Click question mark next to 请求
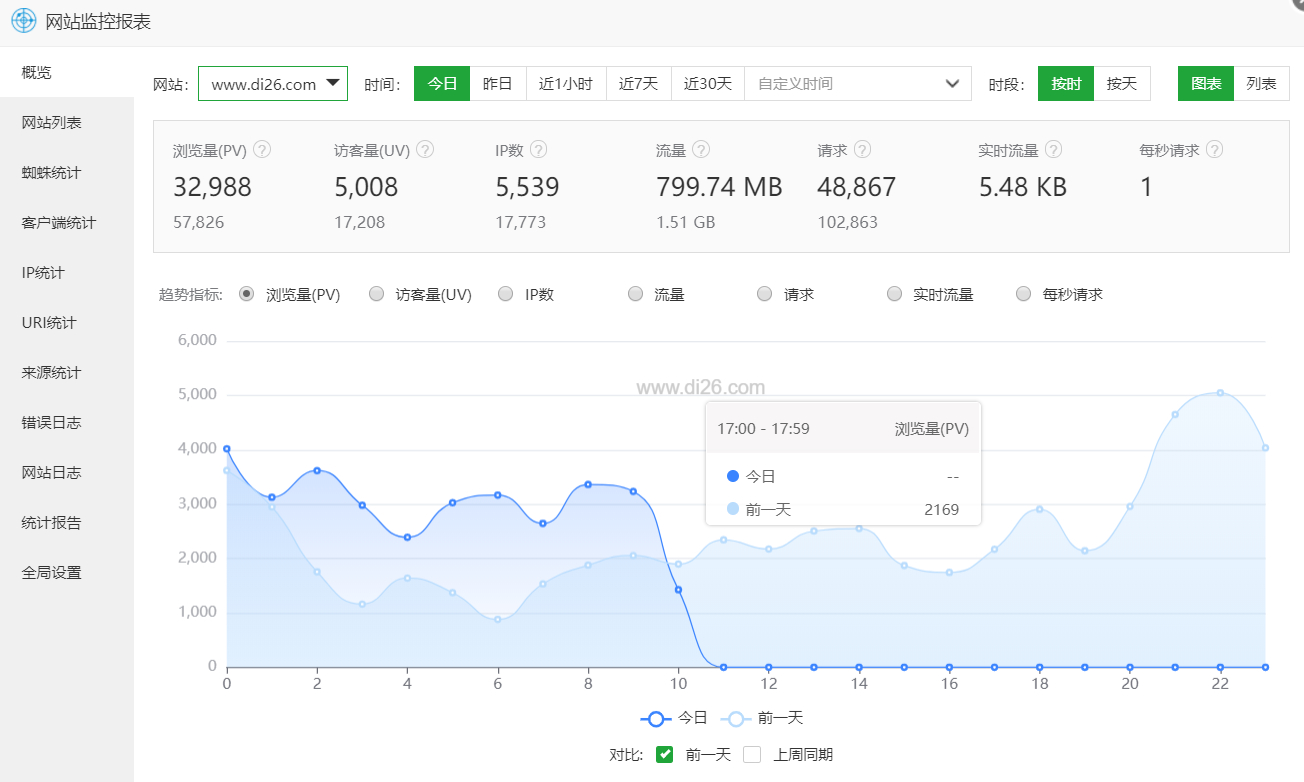1304x782 pixels. 862,150
